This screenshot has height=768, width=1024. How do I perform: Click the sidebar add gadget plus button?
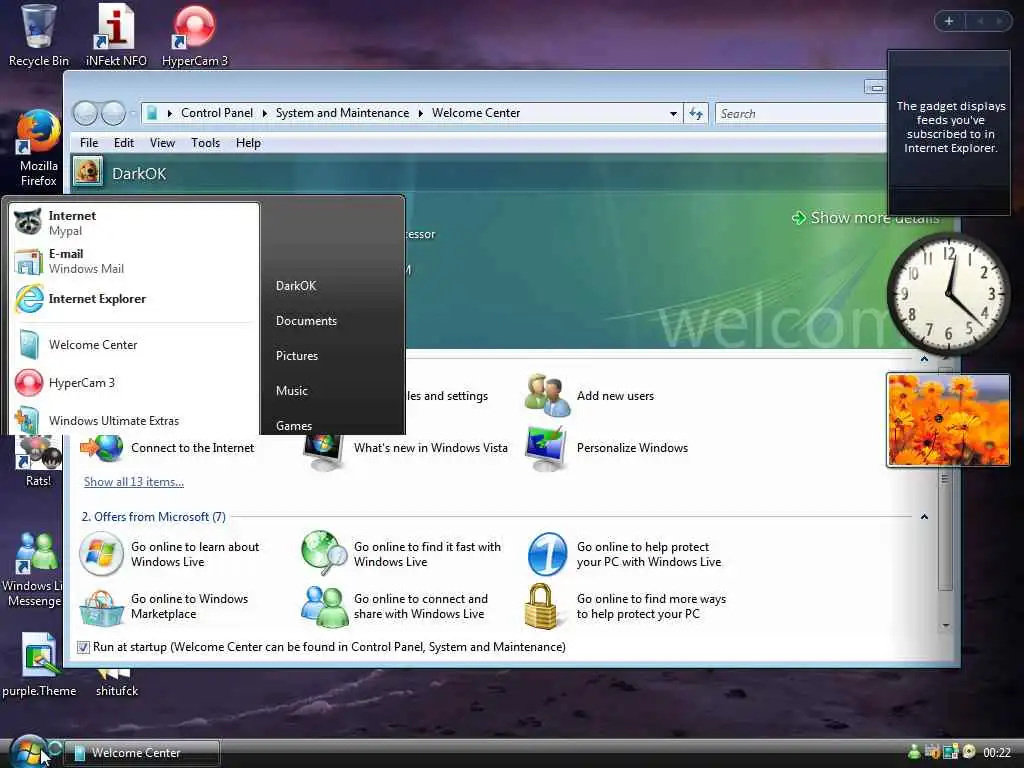pos(949,21)
